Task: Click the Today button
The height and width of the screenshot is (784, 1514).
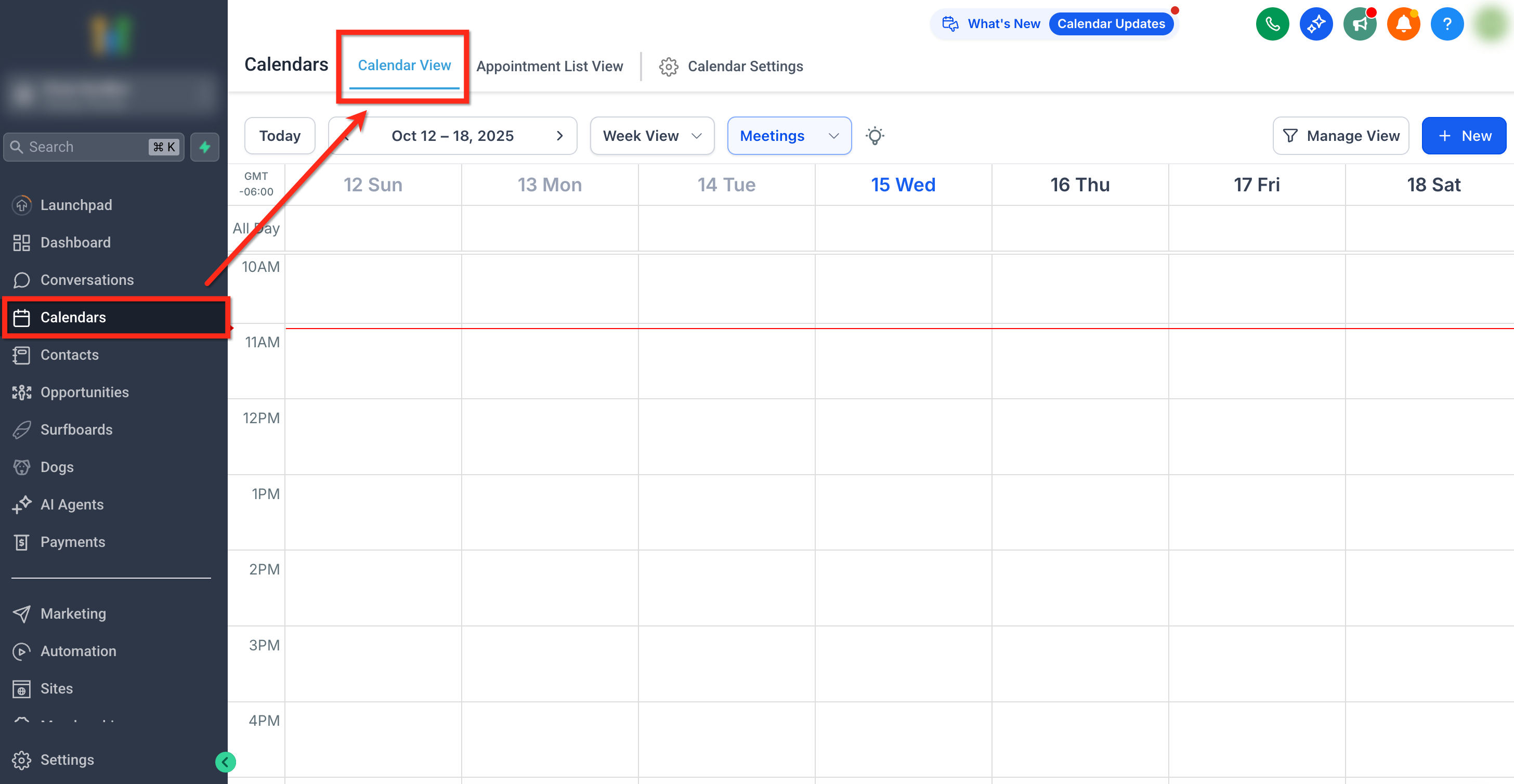Action: [x=280, y=136]
